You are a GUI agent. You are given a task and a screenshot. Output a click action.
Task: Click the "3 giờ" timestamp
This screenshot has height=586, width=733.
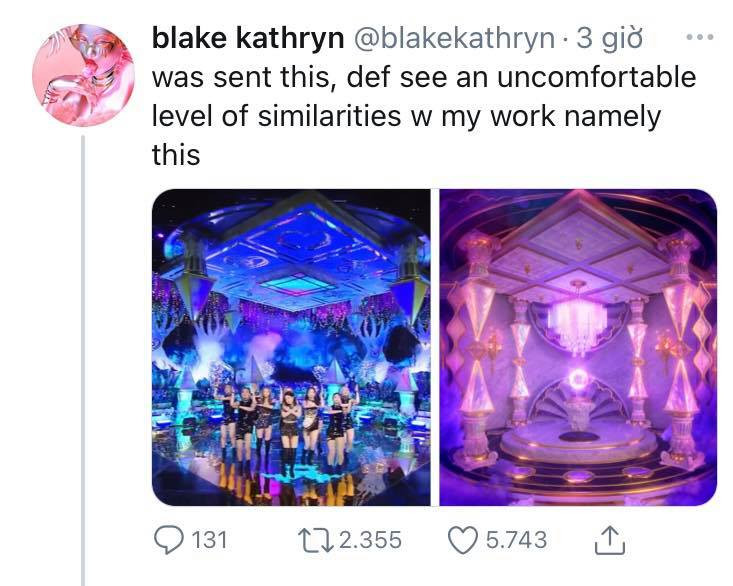(610, 38)
